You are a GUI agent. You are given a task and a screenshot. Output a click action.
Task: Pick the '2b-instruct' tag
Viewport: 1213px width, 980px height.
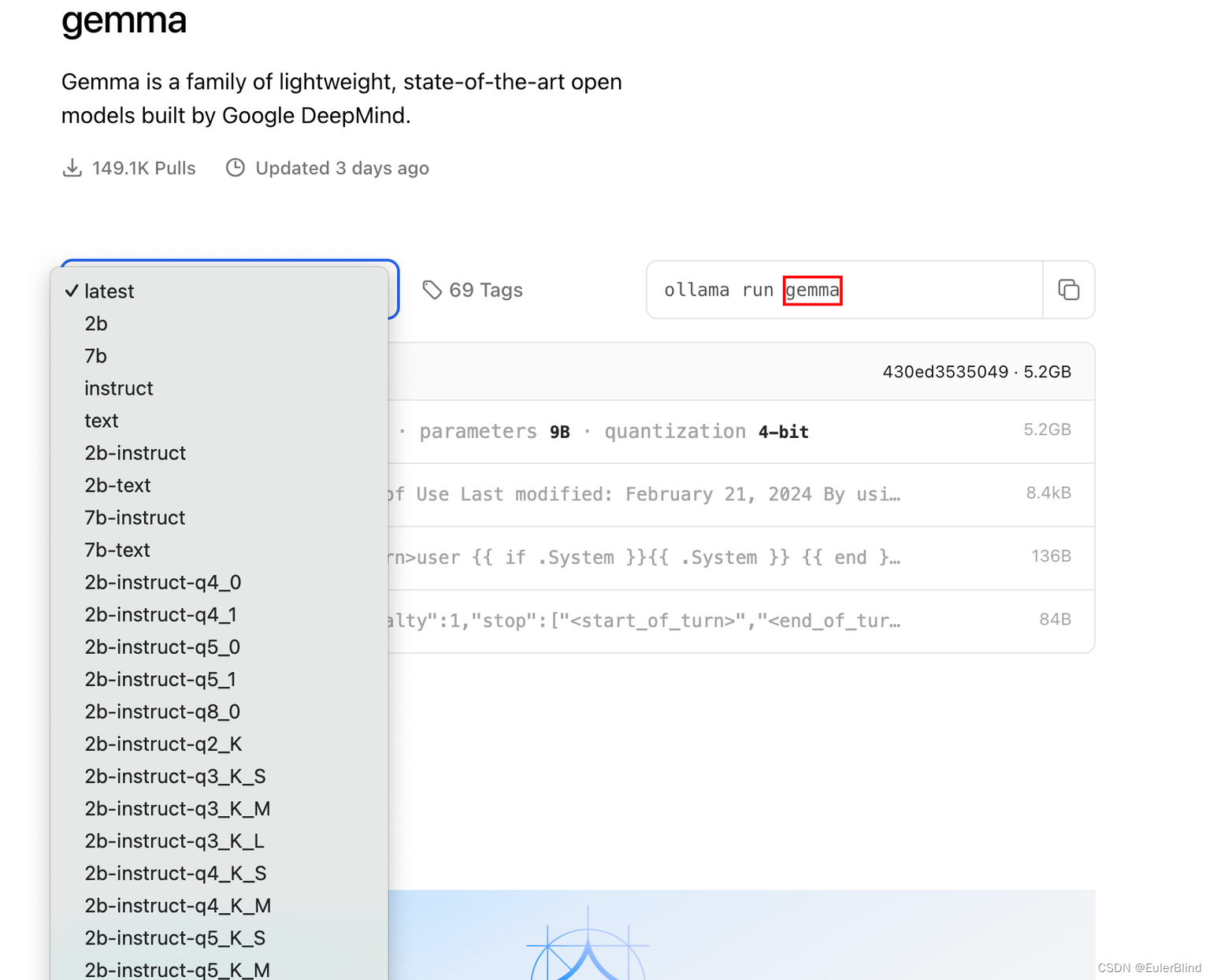pos(219,452)
